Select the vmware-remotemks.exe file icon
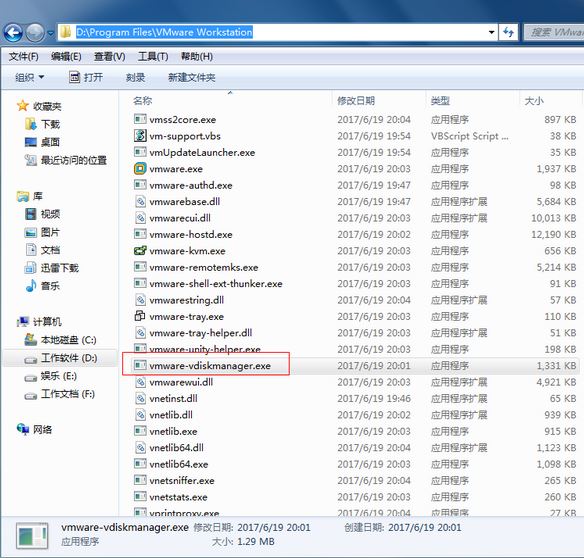 coord(140,267)
